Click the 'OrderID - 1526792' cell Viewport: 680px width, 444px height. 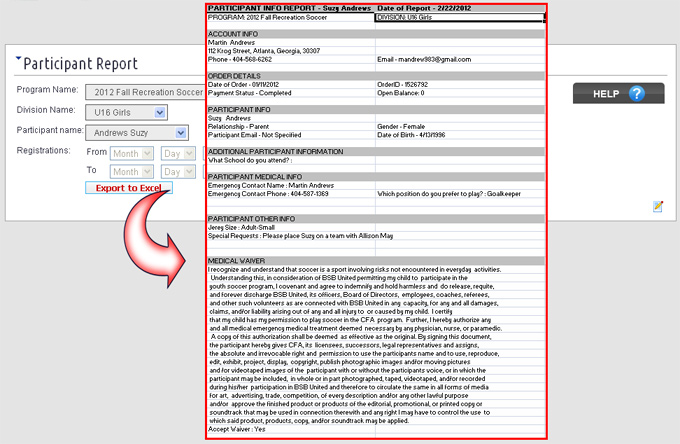pyautogui.click(x=460, y=85)
